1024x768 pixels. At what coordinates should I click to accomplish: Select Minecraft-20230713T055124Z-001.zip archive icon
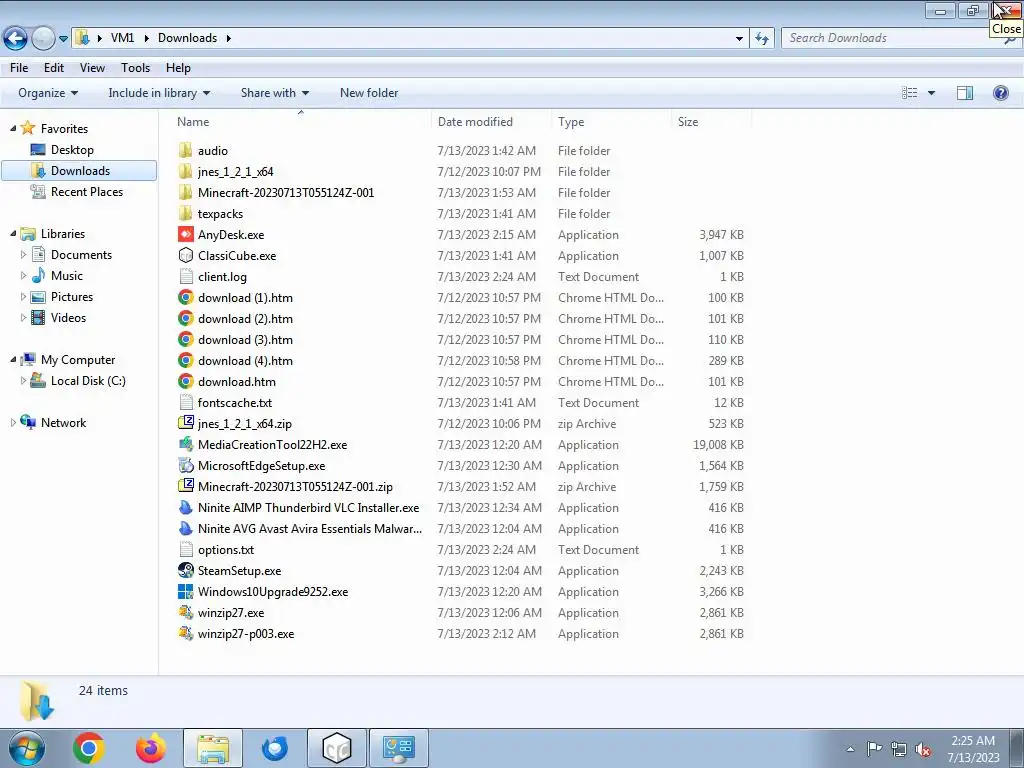pyautogui.click(x=185, y=486)
